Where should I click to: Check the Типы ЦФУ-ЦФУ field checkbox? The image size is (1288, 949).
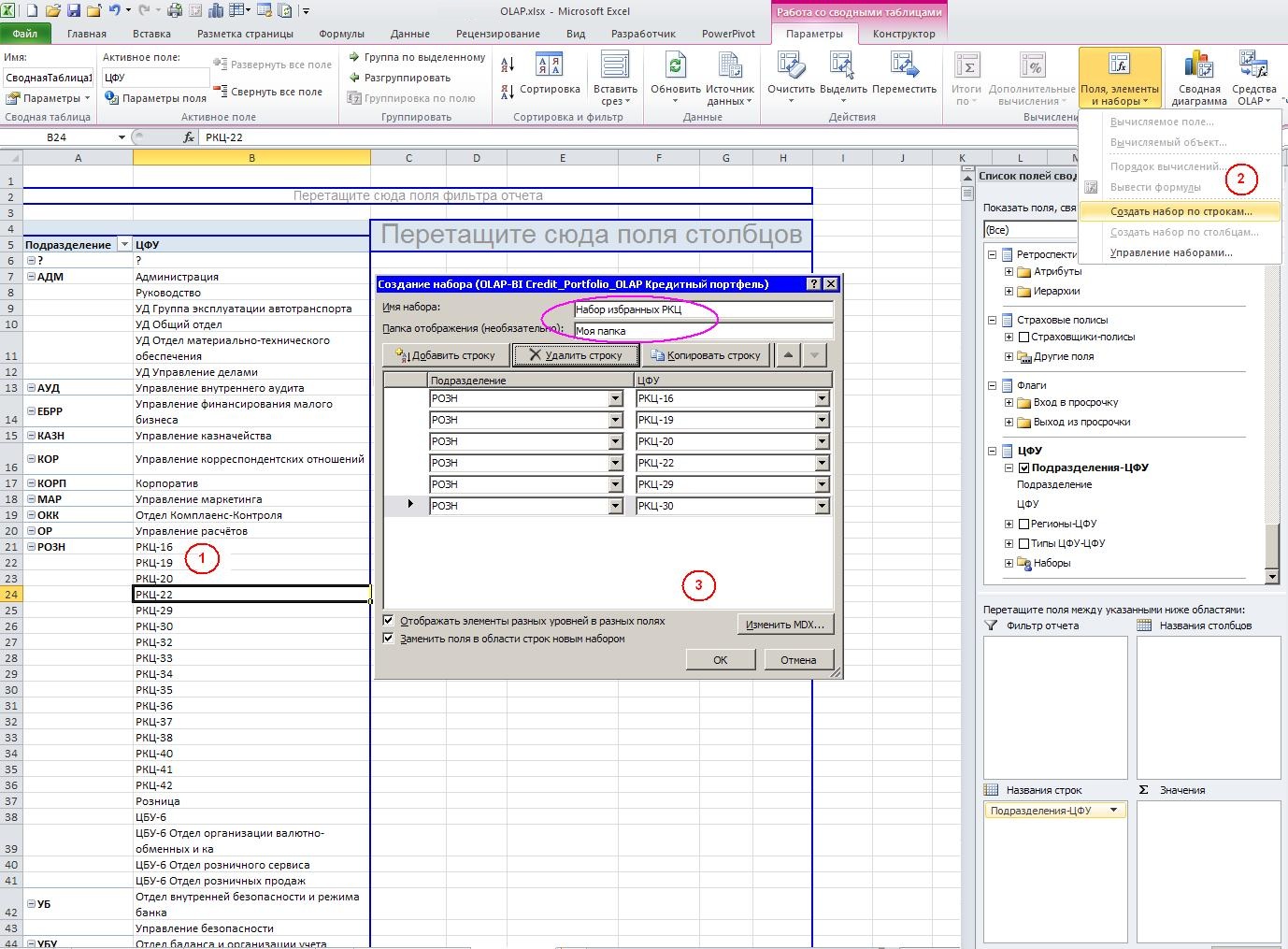1024,543
